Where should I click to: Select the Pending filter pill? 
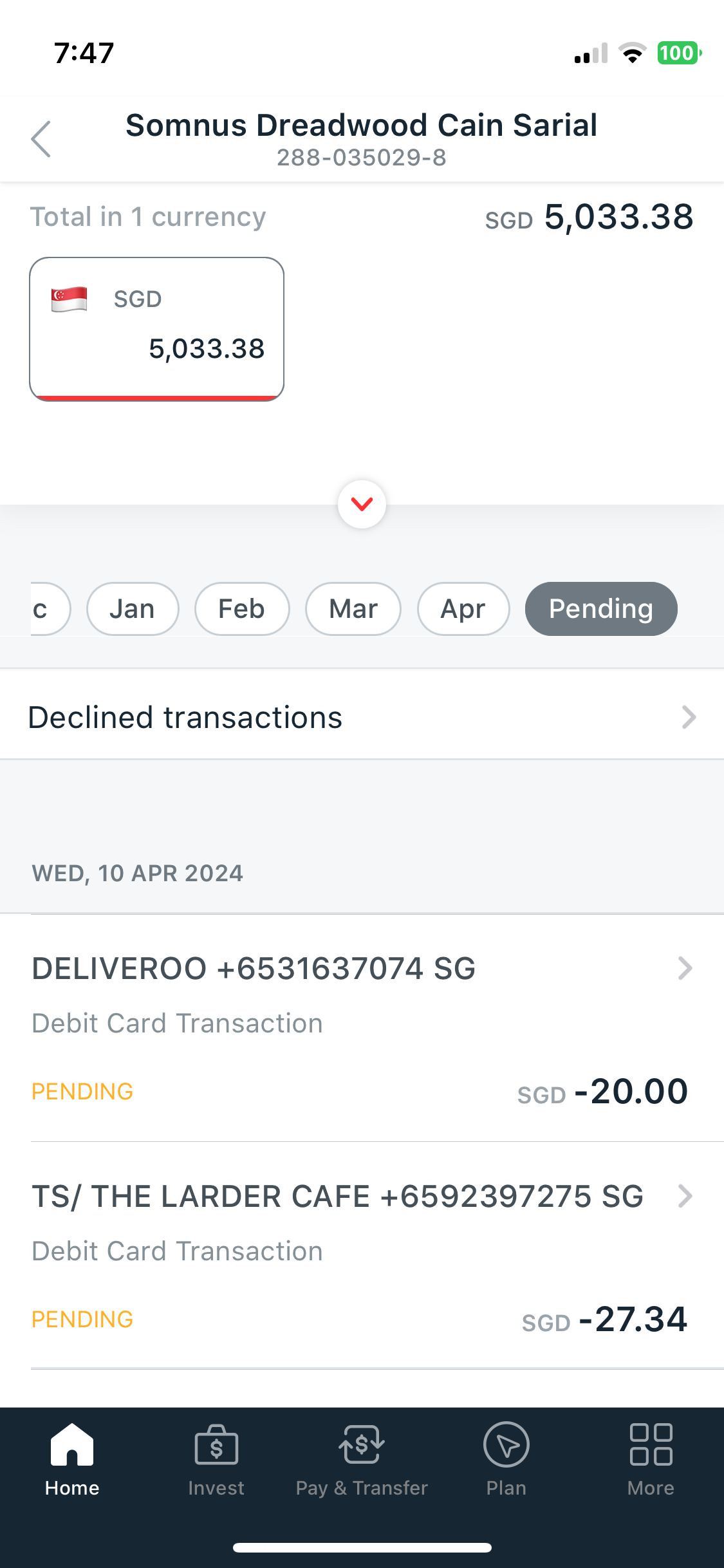point(601,609)
